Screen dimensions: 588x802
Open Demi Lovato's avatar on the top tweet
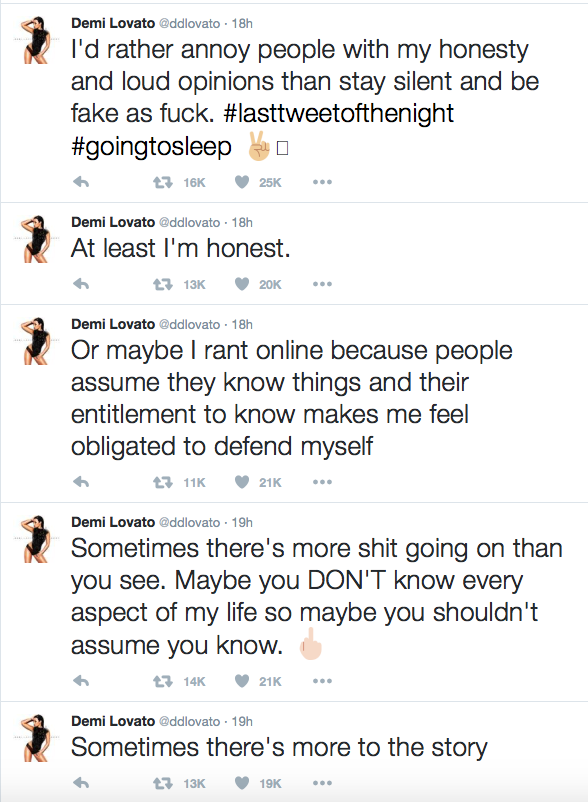pos(36,40)
